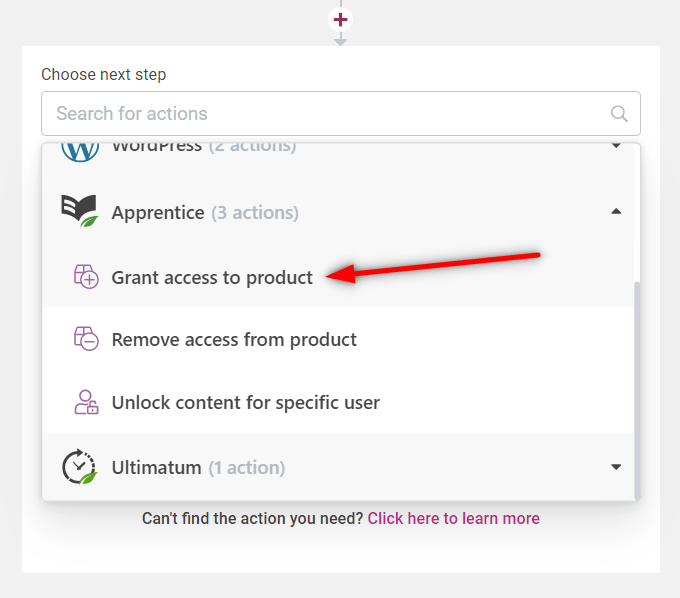Collapse the Apprentice actions group arrow

pos(616,212)
